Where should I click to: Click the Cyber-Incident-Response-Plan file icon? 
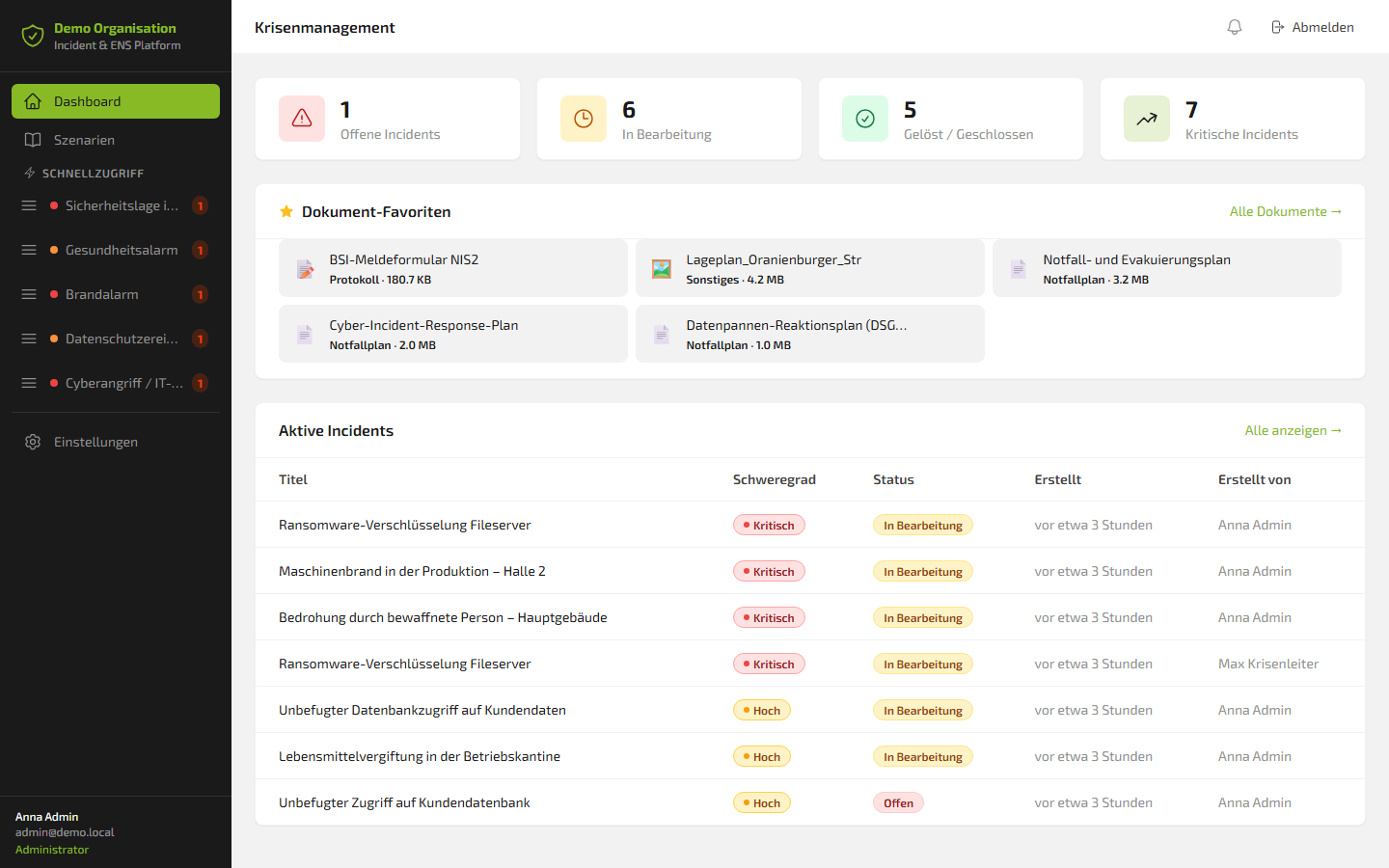[x=305, y=335]
